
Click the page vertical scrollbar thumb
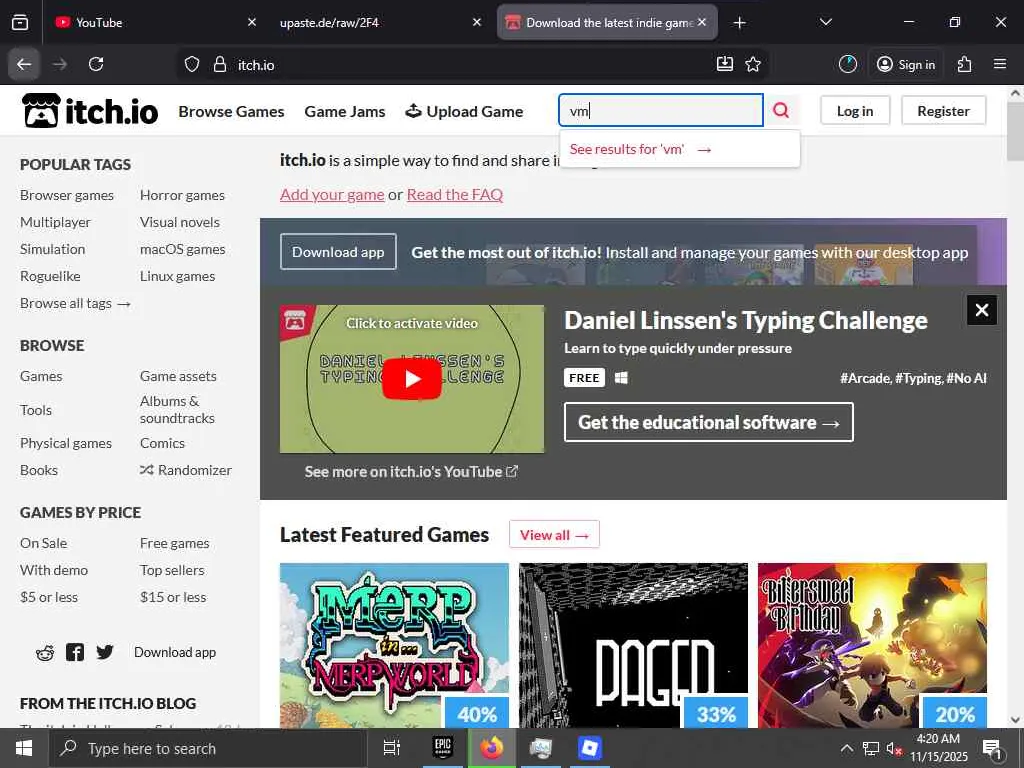tap(1015, 130)
